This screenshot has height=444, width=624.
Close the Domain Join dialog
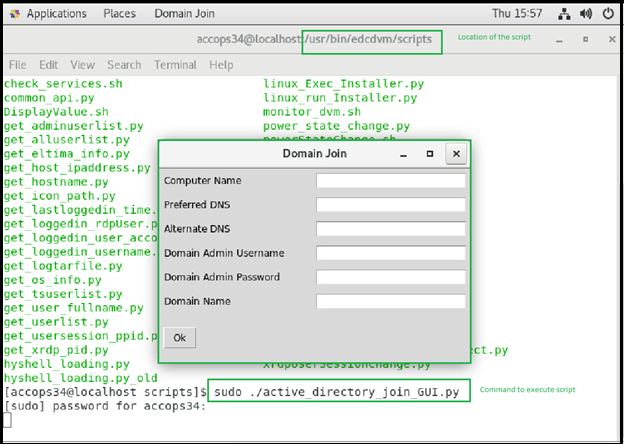coord(455,155)
